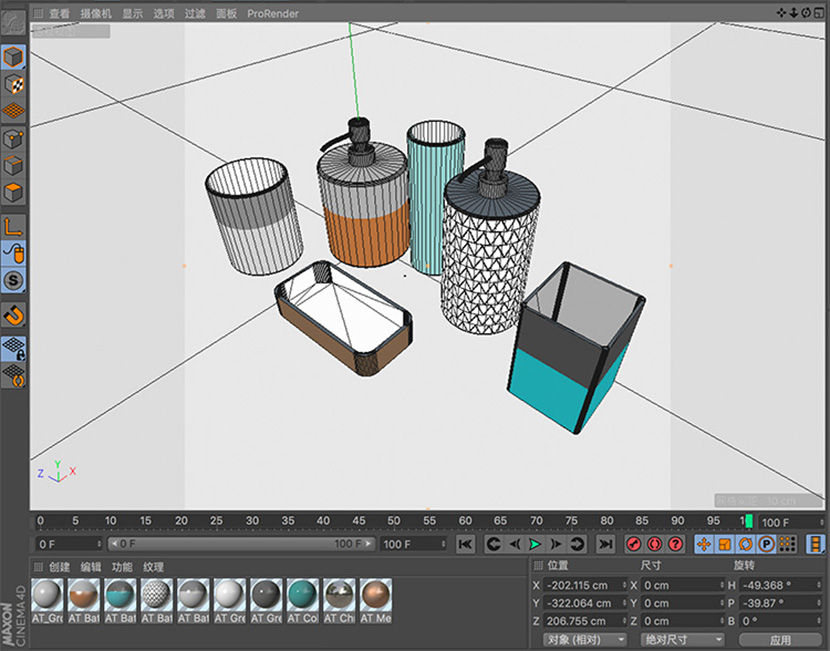Open the 显示 menu

point(132,14)
